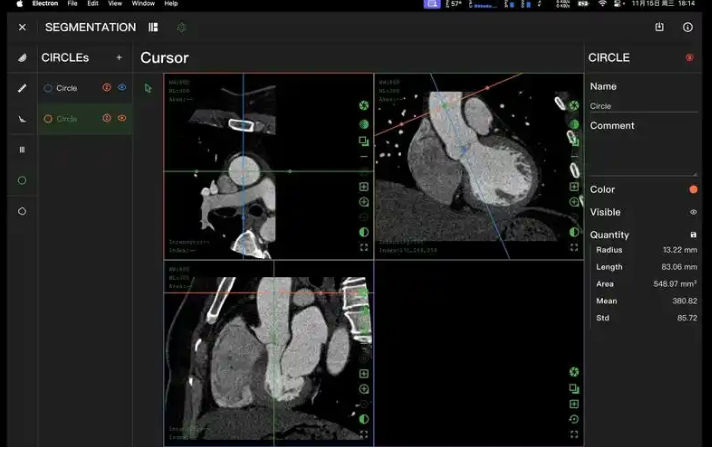
Task: Click the square plus icon in bottom-left view
Action: [364, 374]
